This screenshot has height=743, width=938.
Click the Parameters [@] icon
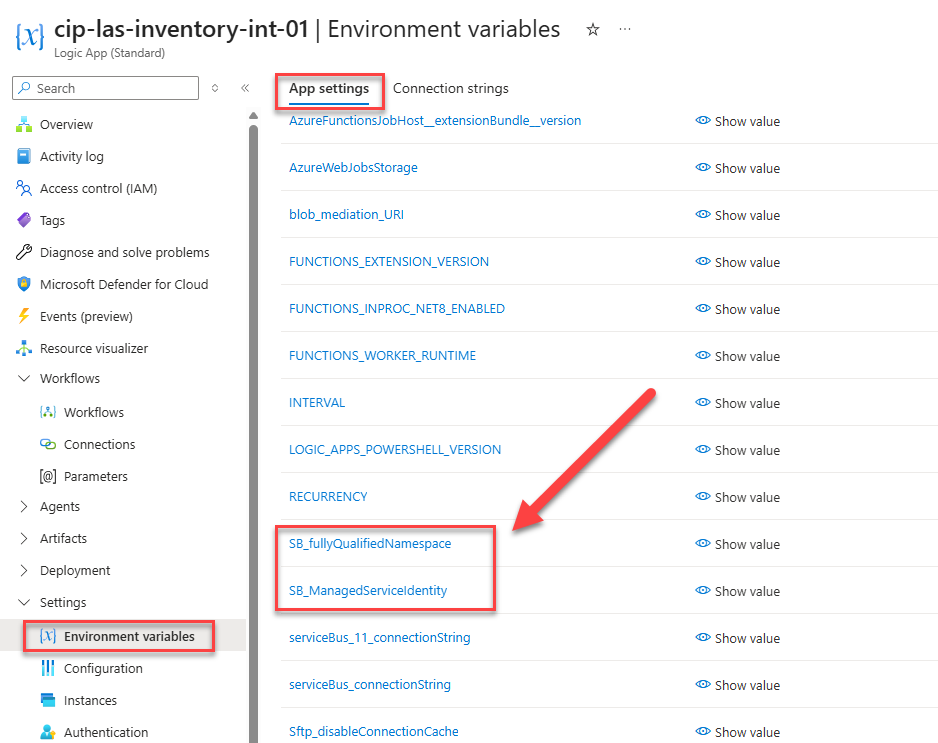coord(48,476)
